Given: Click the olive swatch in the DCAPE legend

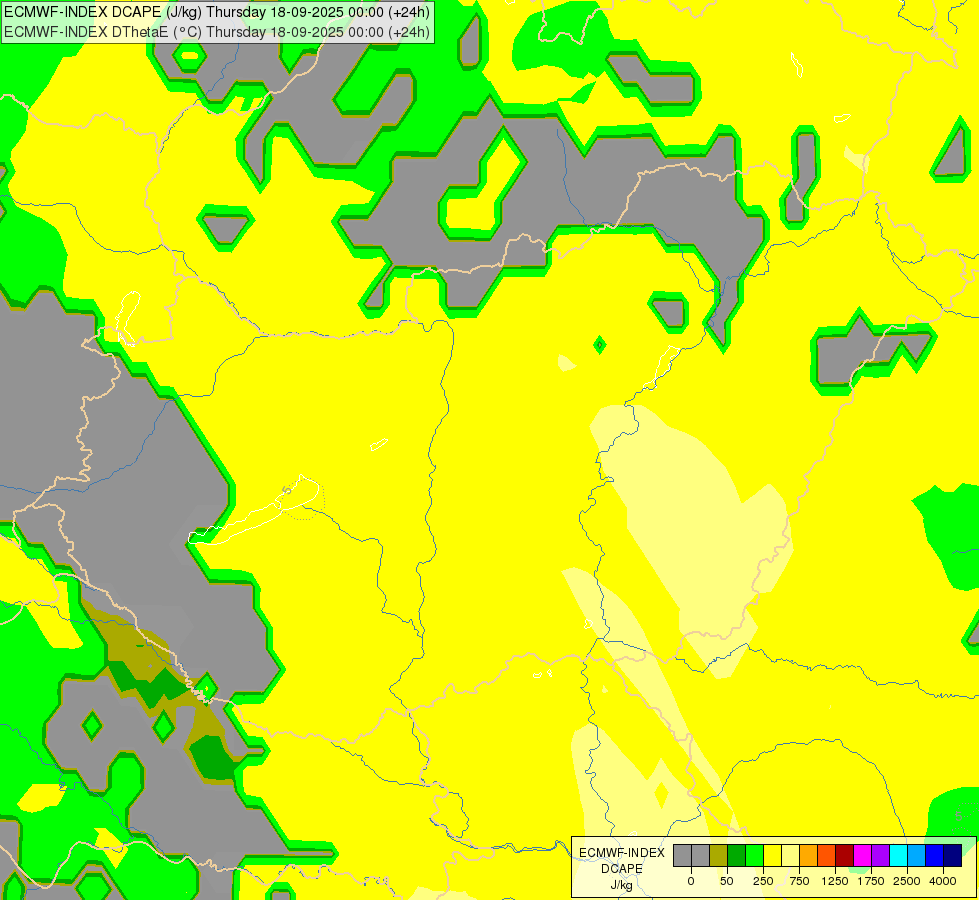Looking at the screenshot, I should pyautogui.click(x=719, y=855).
